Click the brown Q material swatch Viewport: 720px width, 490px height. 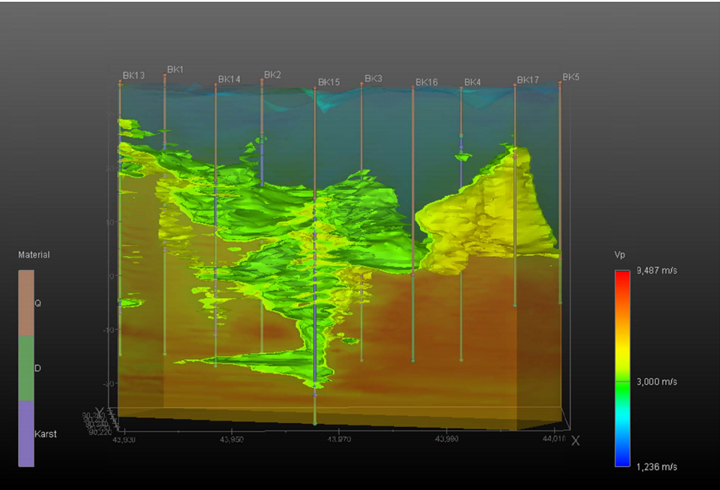26,301
